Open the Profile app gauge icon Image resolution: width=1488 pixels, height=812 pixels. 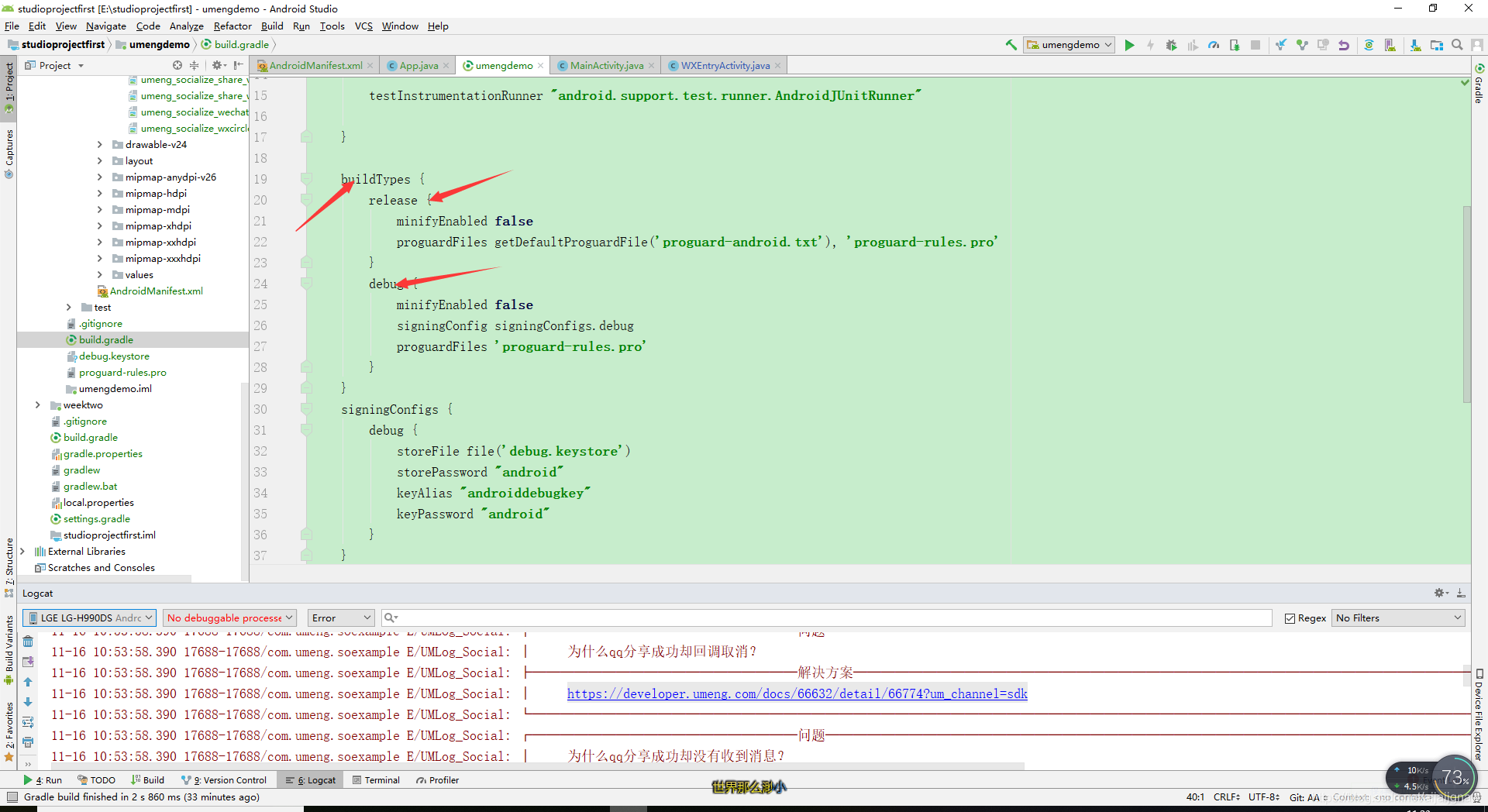[1214, 45]
